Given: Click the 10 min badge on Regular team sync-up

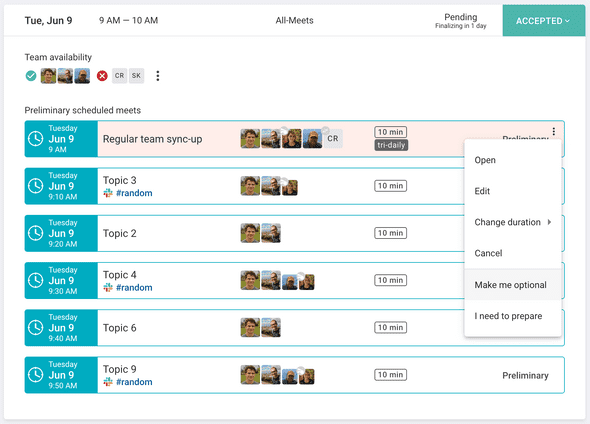Looking at the screenshot, I should (390, 132).
